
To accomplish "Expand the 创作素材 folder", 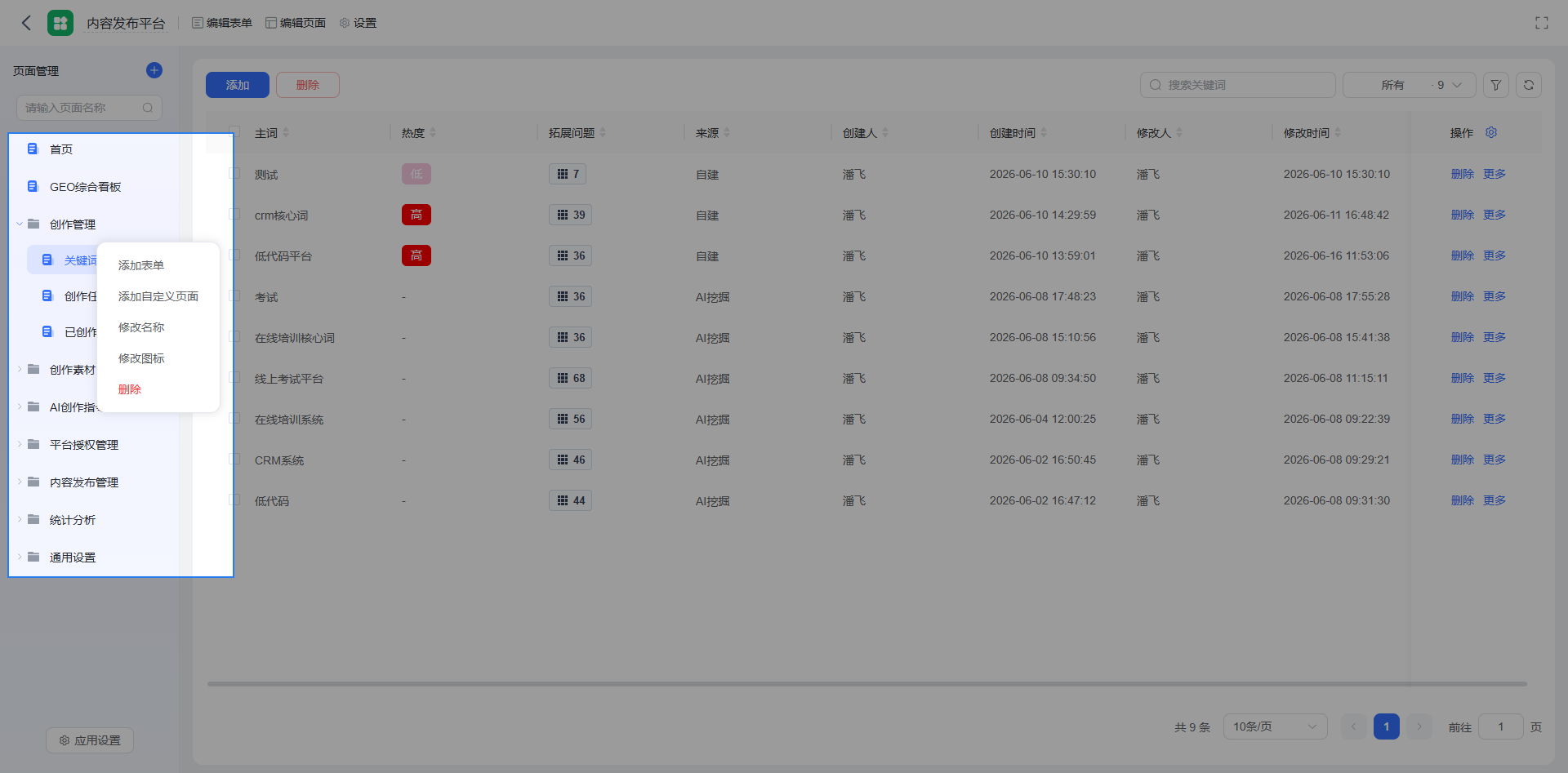I will coord(20,369).
